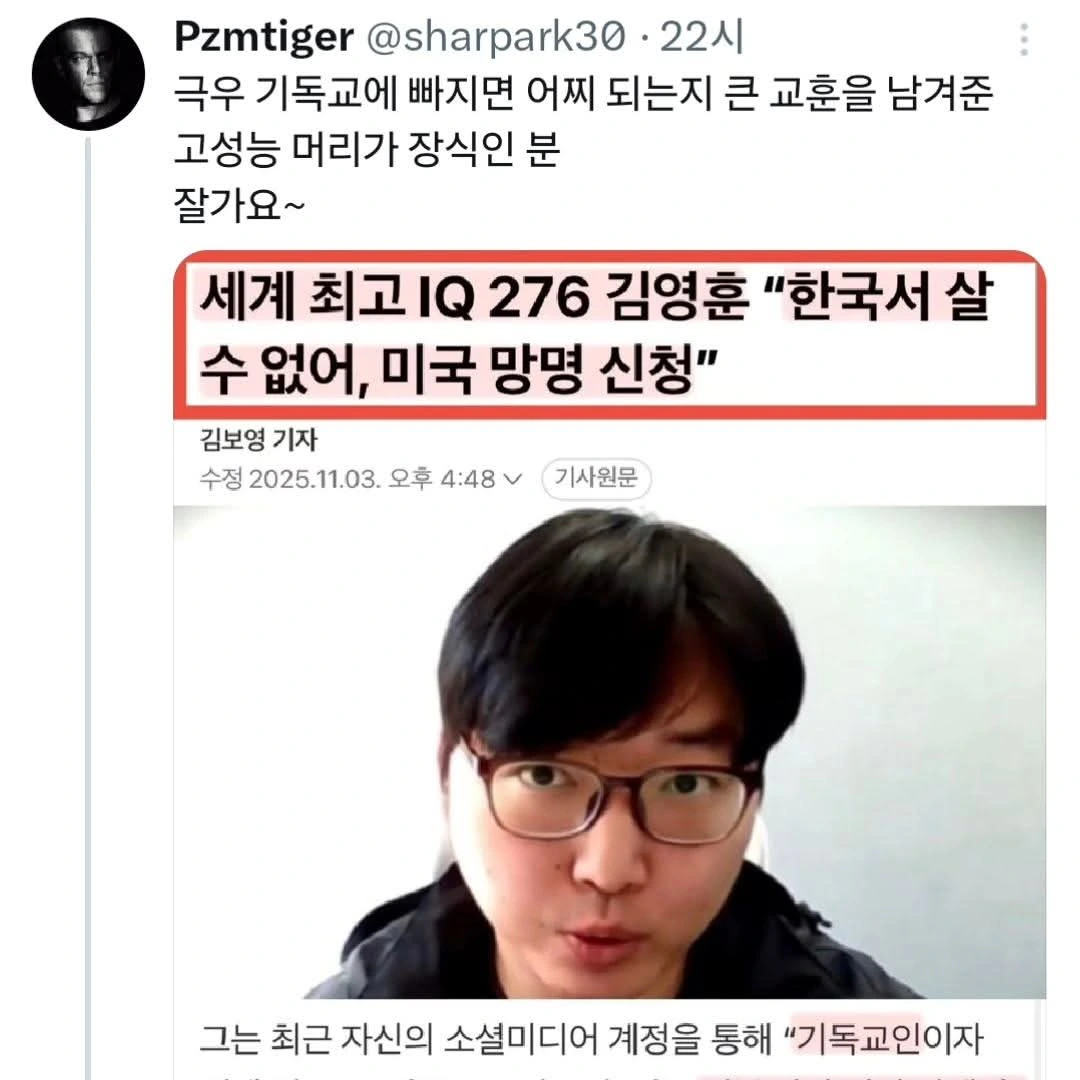Open the Pzmtiger profile avatar
This screenshot has width=1080, height=1080.
point(88,74)
